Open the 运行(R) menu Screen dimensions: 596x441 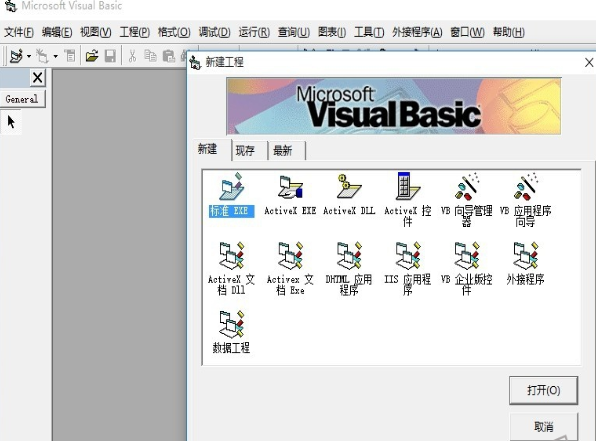[x=254, y=32]
